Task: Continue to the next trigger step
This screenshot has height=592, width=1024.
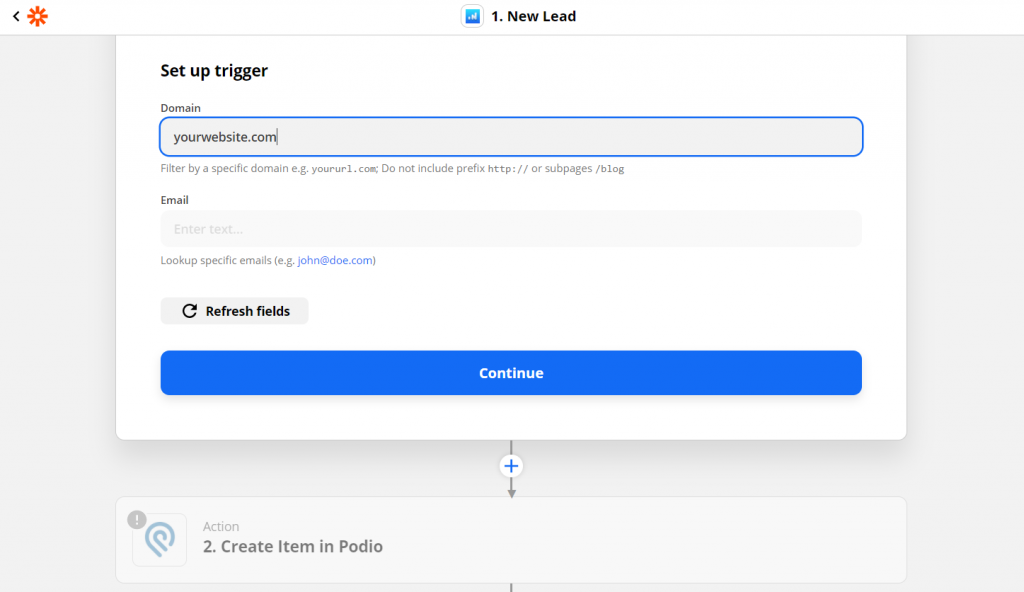Action: pyautogui.click(x=511, y=372)
